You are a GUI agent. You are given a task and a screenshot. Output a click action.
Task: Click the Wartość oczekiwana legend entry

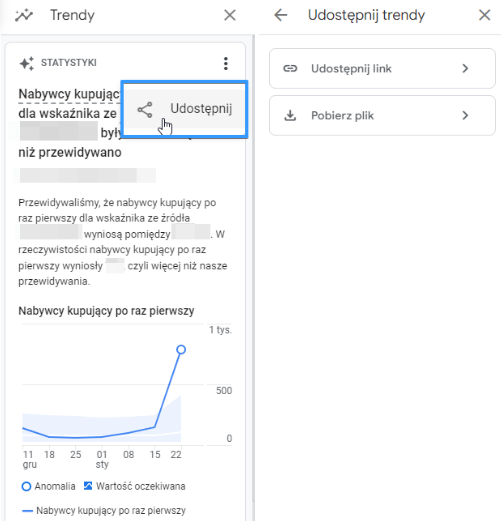coord(134,486)
